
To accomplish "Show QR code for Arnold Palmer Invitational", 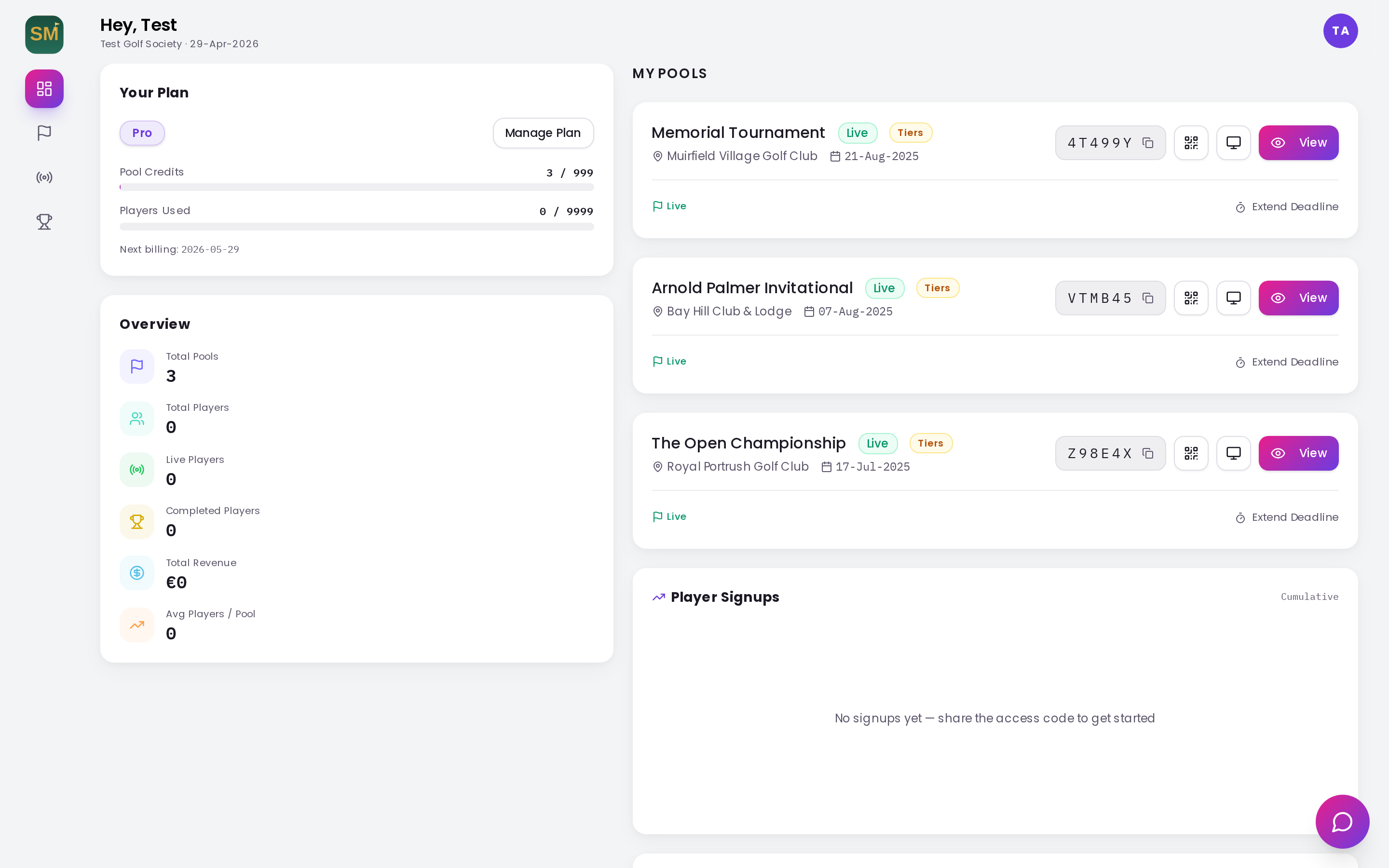I will (x=1191, y=298).
